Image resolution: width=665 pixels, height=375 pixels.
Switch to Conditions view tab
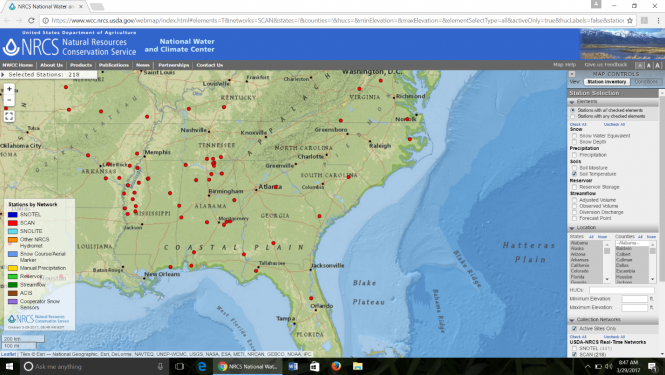coord(646,81)
